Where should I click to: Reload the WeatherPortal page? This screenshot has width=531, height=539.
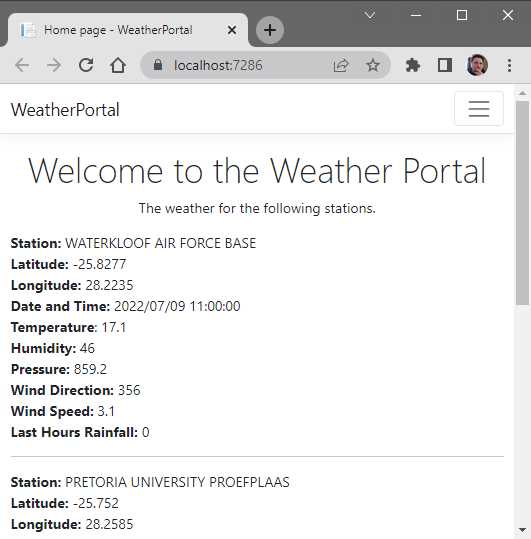coord(86,65)
